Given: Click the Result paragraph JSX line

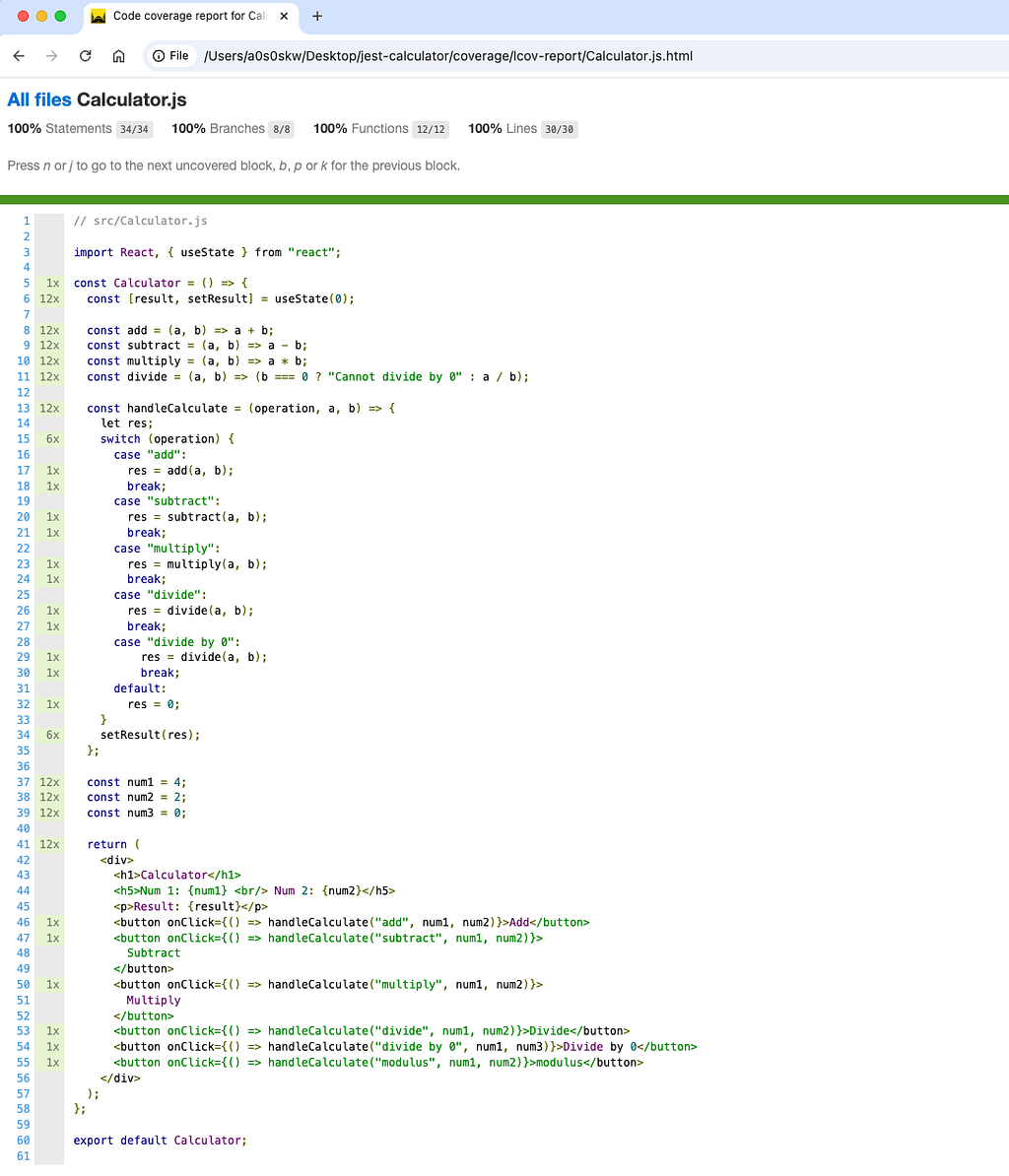Looking at the screenshot, I should pos(190,907).
